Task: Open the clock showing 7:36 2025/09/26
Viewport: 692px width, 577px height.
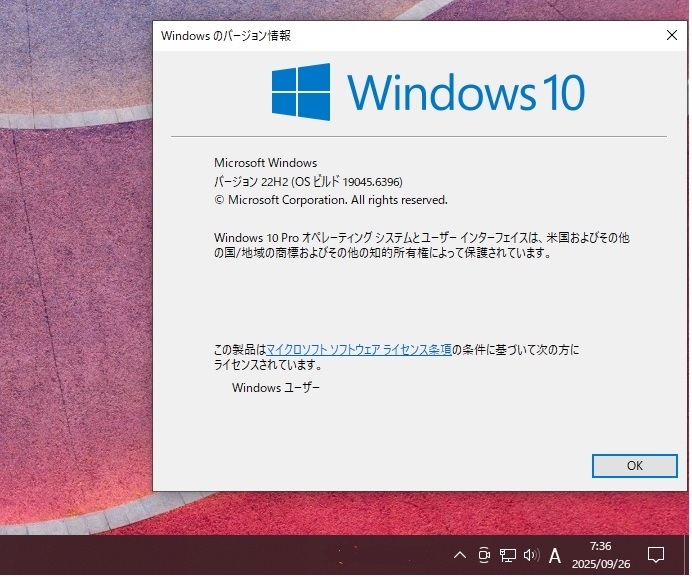Action: coord(603,557)
